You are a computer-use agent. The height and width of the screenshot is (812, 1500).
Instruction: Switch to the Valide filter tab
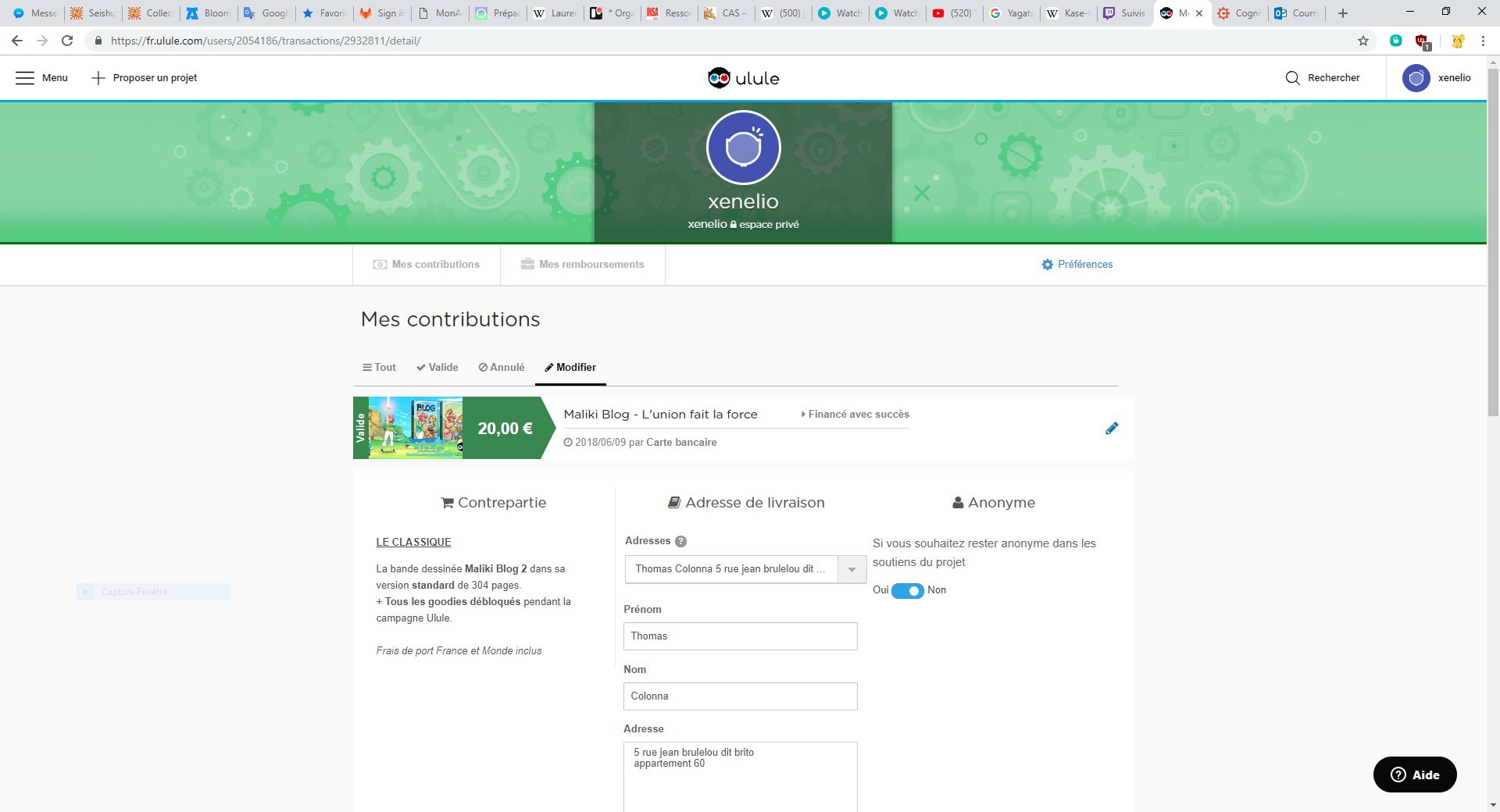(x=437, y=368)
